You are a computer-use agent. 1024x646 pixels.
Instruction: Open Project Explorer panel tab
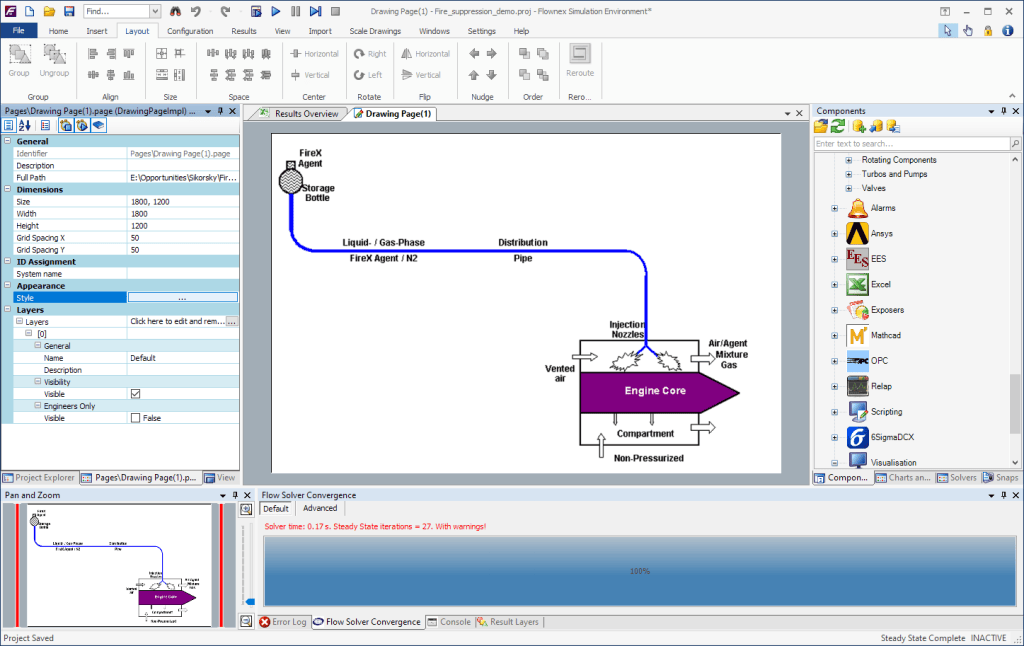click(39, 477)
